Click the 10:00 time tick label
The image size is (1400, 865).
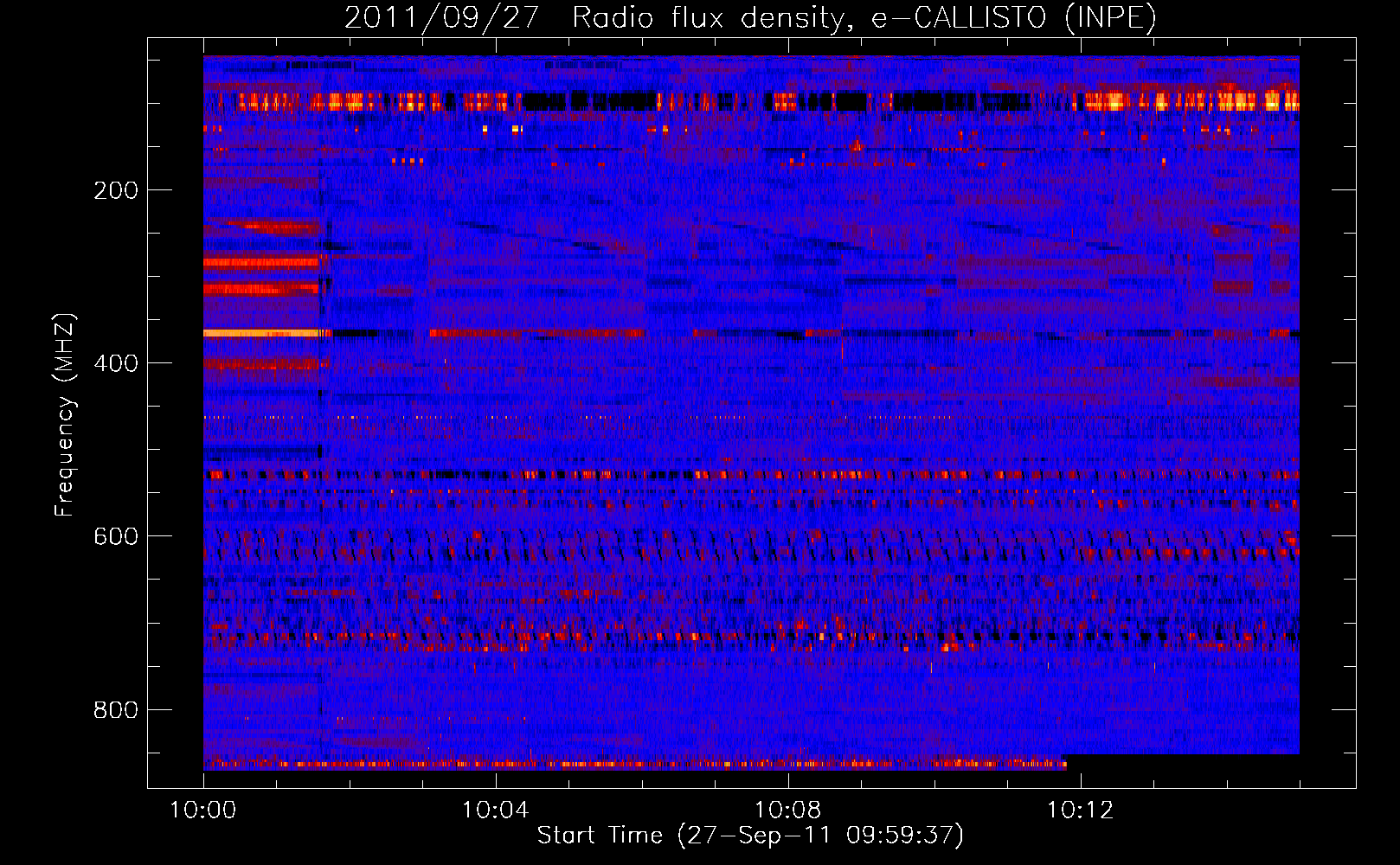(x=203, y=810)
